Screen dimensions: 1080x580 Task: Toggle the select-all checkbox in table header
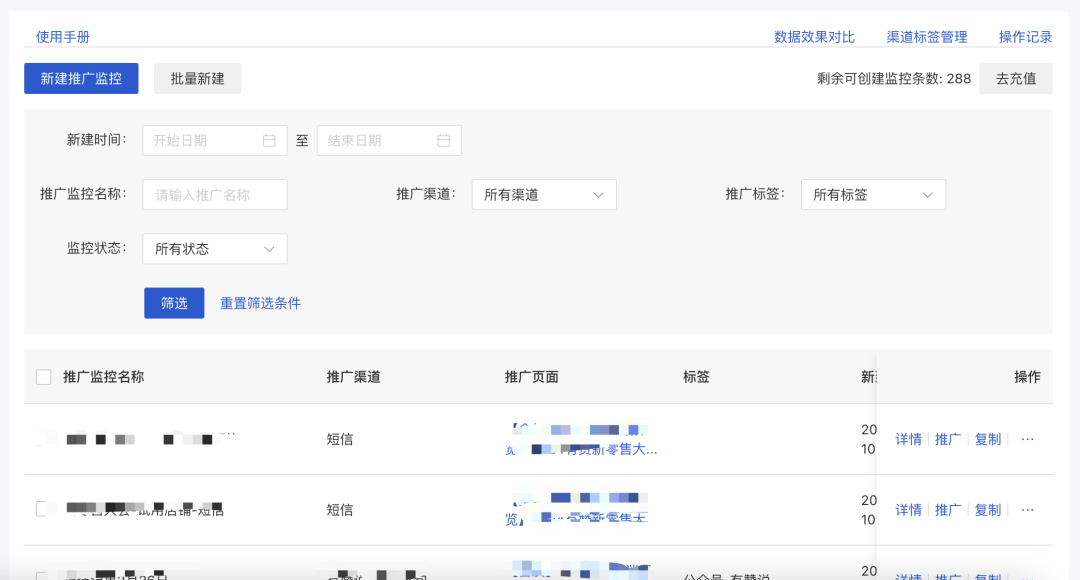[x=44, y=376]
